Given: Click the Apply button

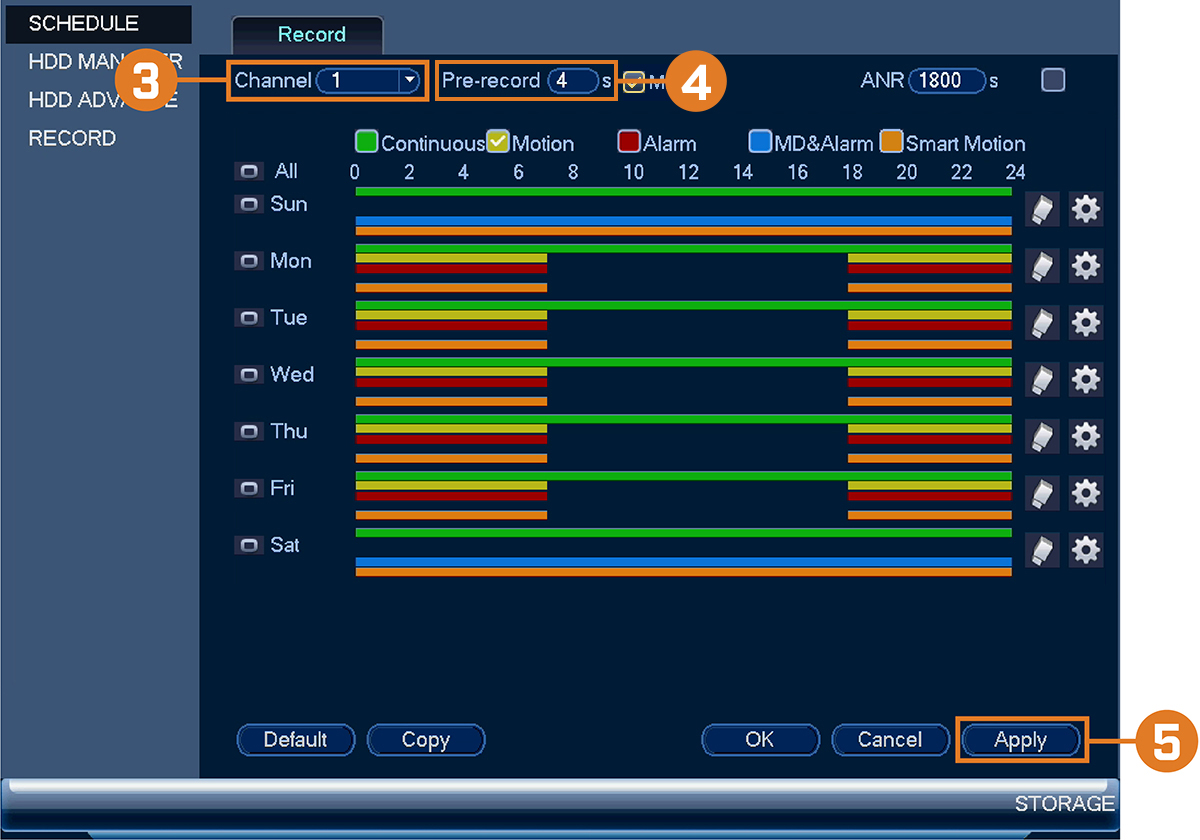Looking at the screenshot, I should click(x=1021, y=740).
